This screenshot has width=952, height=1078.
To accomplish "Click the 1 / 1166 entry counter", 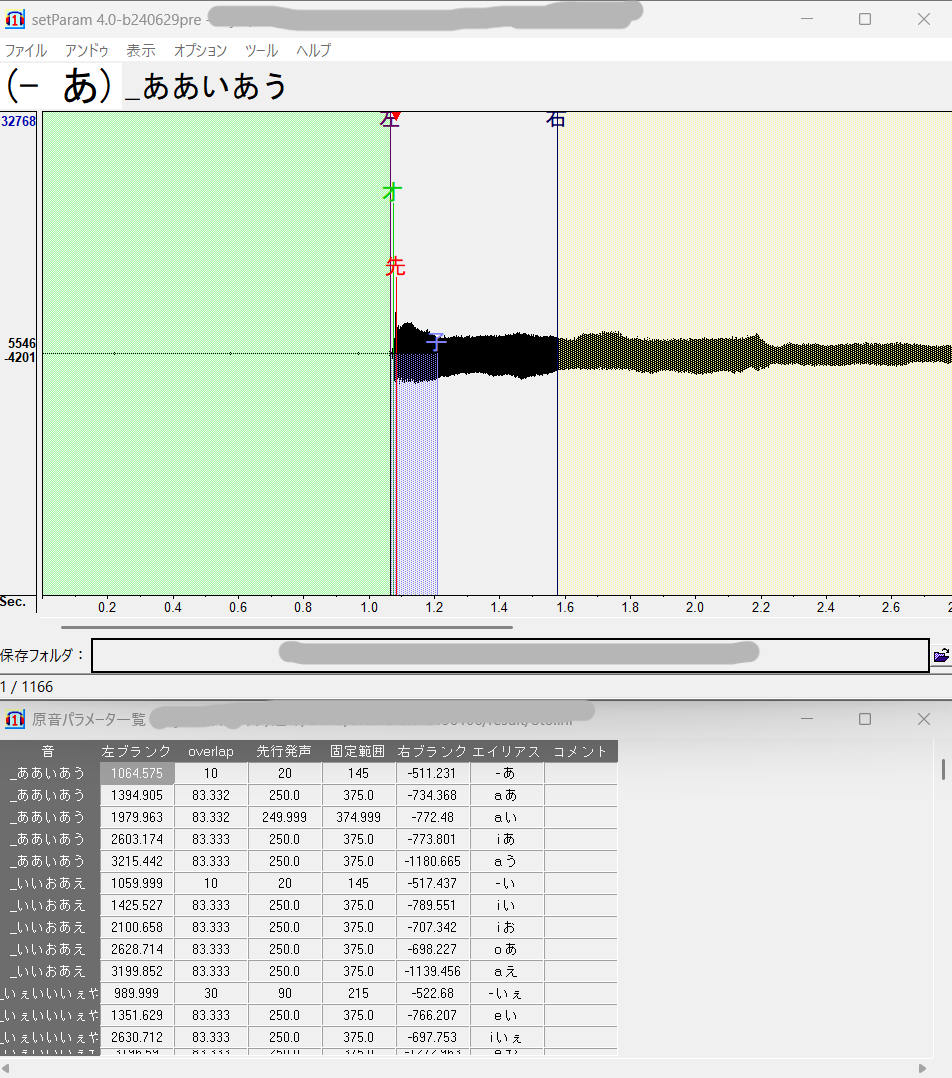I will coord(27,687).
